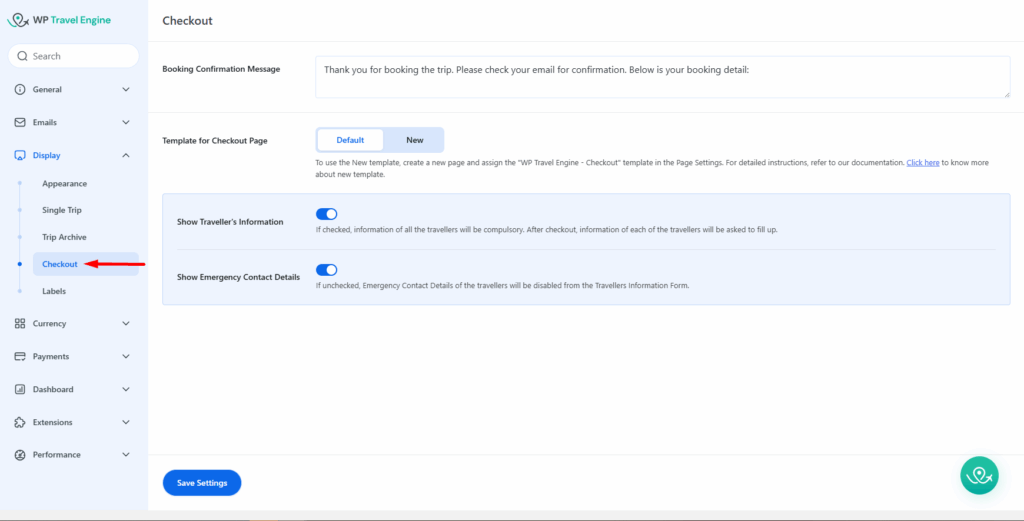Click the Payments card icon
The height and width of the screenshot is (521, 1024).
click(x=20, y=357)
